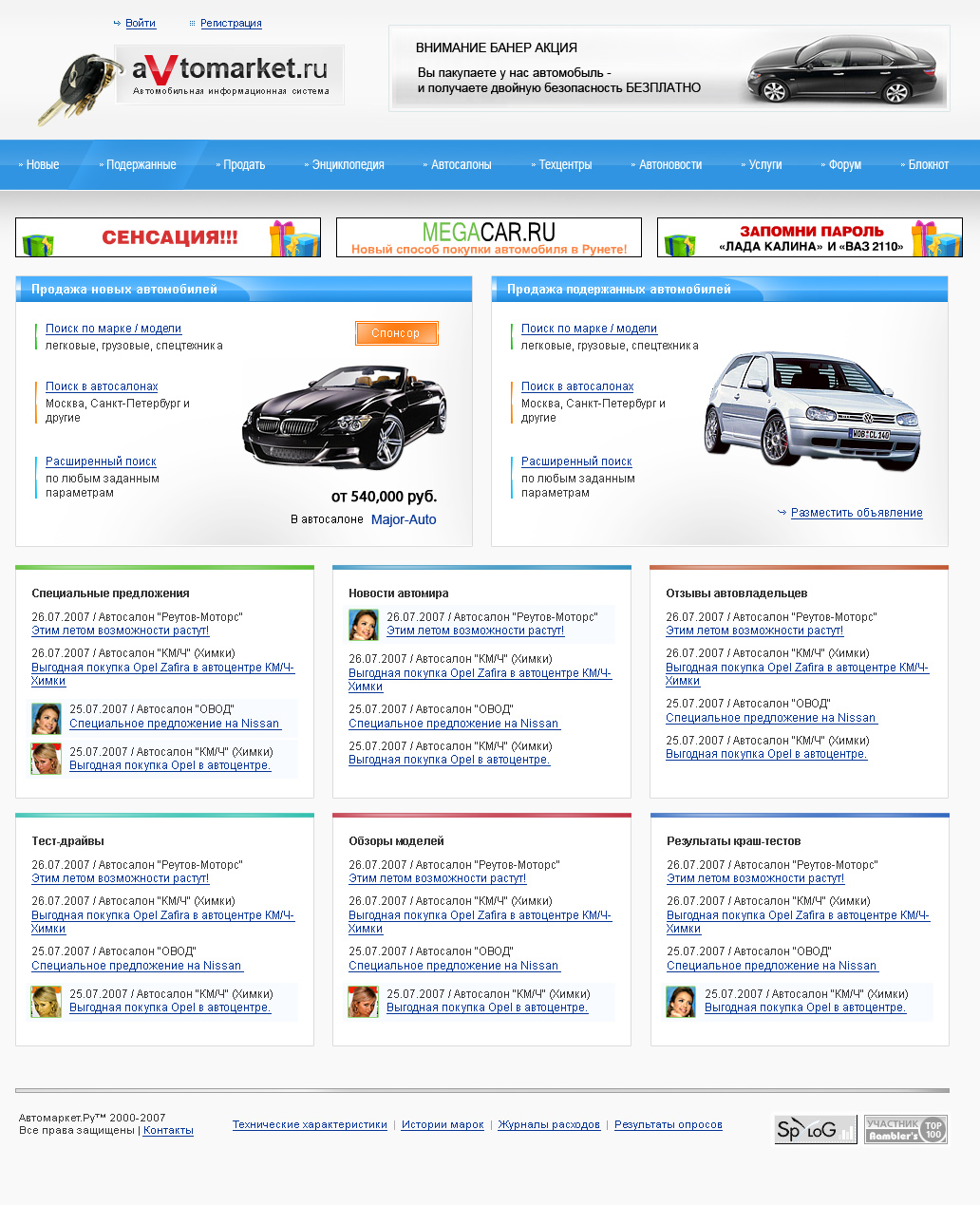Open the Автоновости menu item
This screenshot has width=980, height=1205.
tap(670, 164)
